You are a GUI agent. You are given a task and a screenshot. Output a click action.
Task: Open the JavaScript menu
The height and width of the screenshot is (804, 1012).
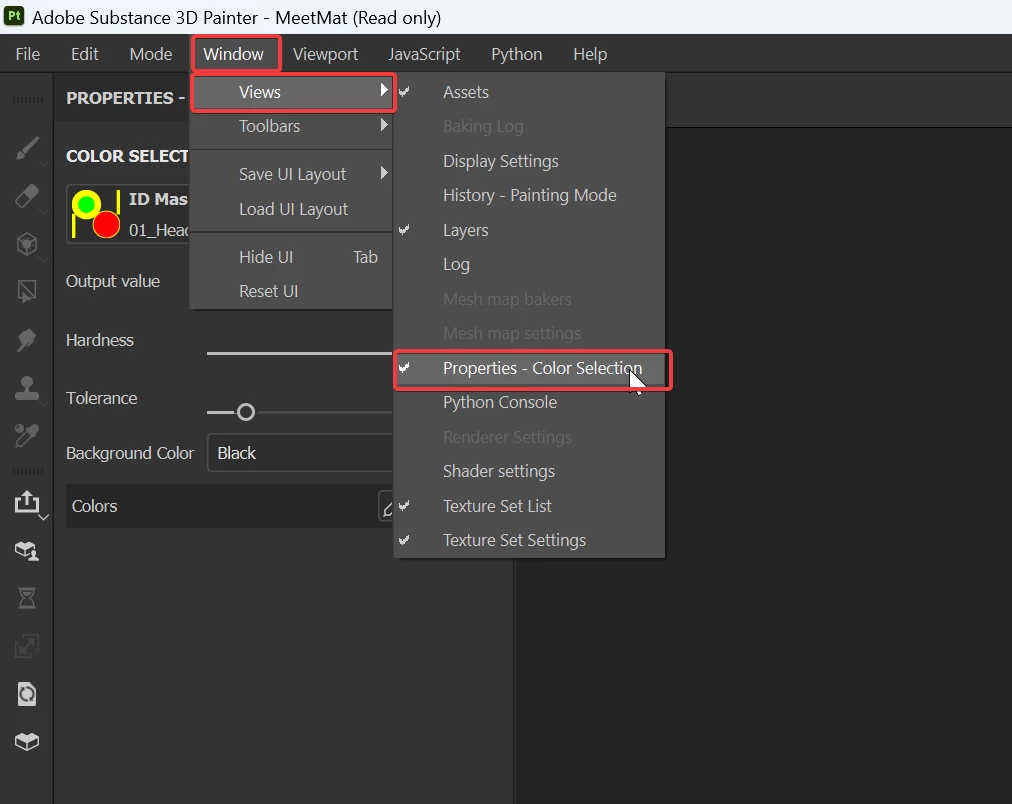pos(424,54)
